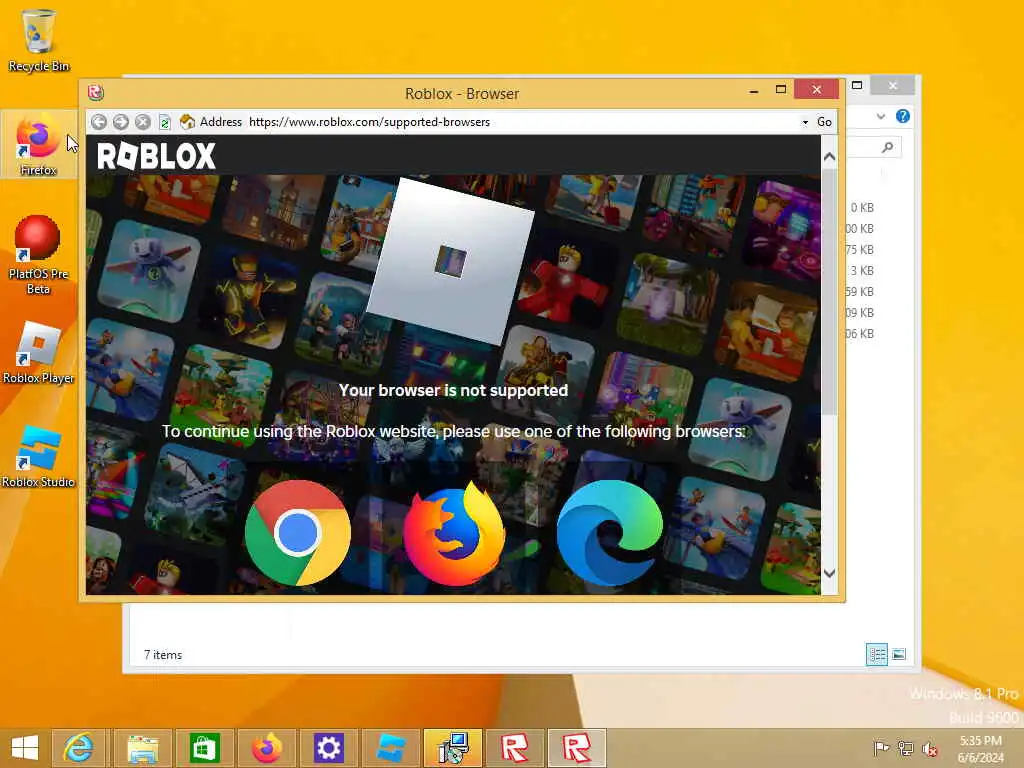Click the 09 KB size entry in Explorer
The image size is (1024, 768).
coord(859,312)
